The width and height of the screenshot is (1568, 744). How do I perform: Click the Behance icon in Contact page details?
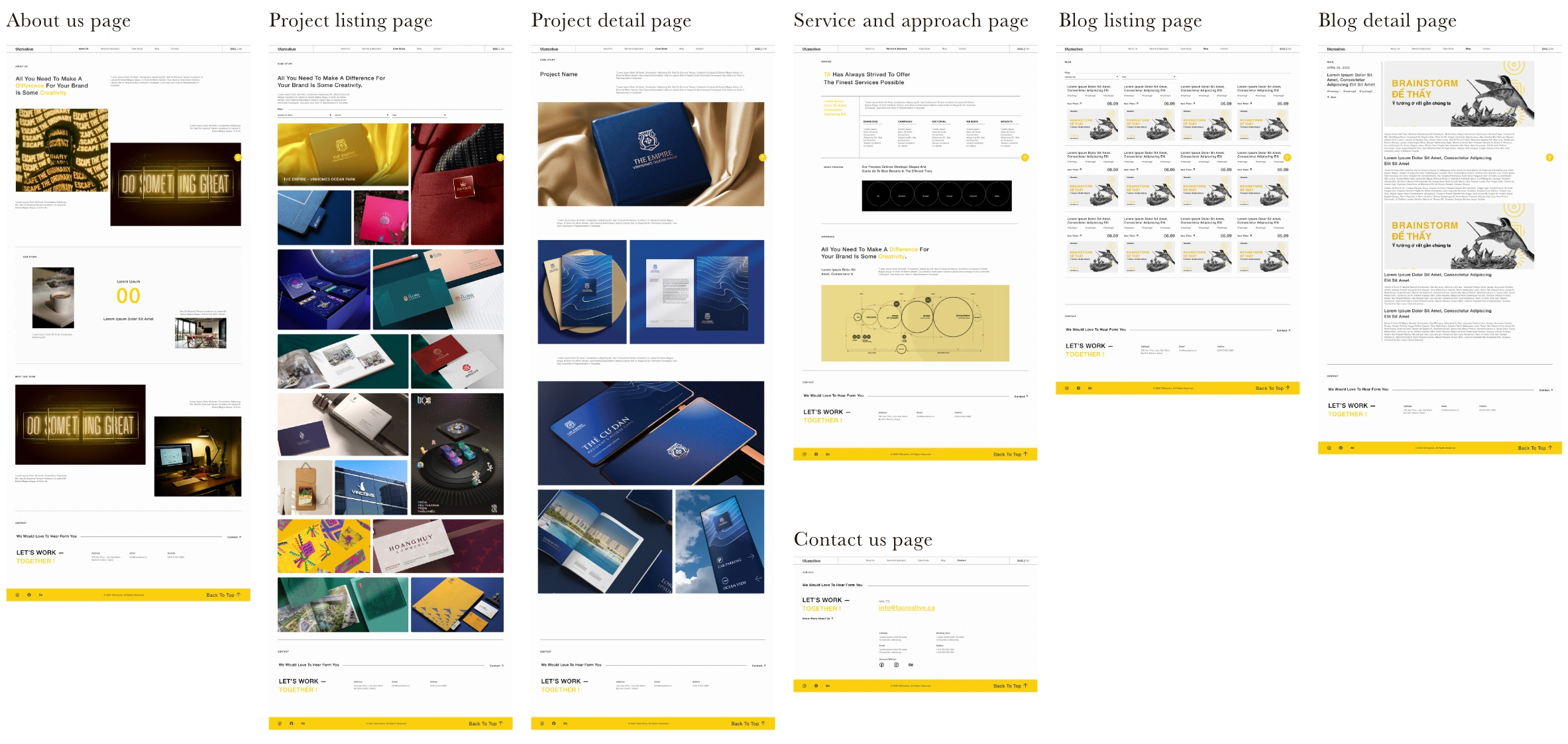(x=911, y=664)
